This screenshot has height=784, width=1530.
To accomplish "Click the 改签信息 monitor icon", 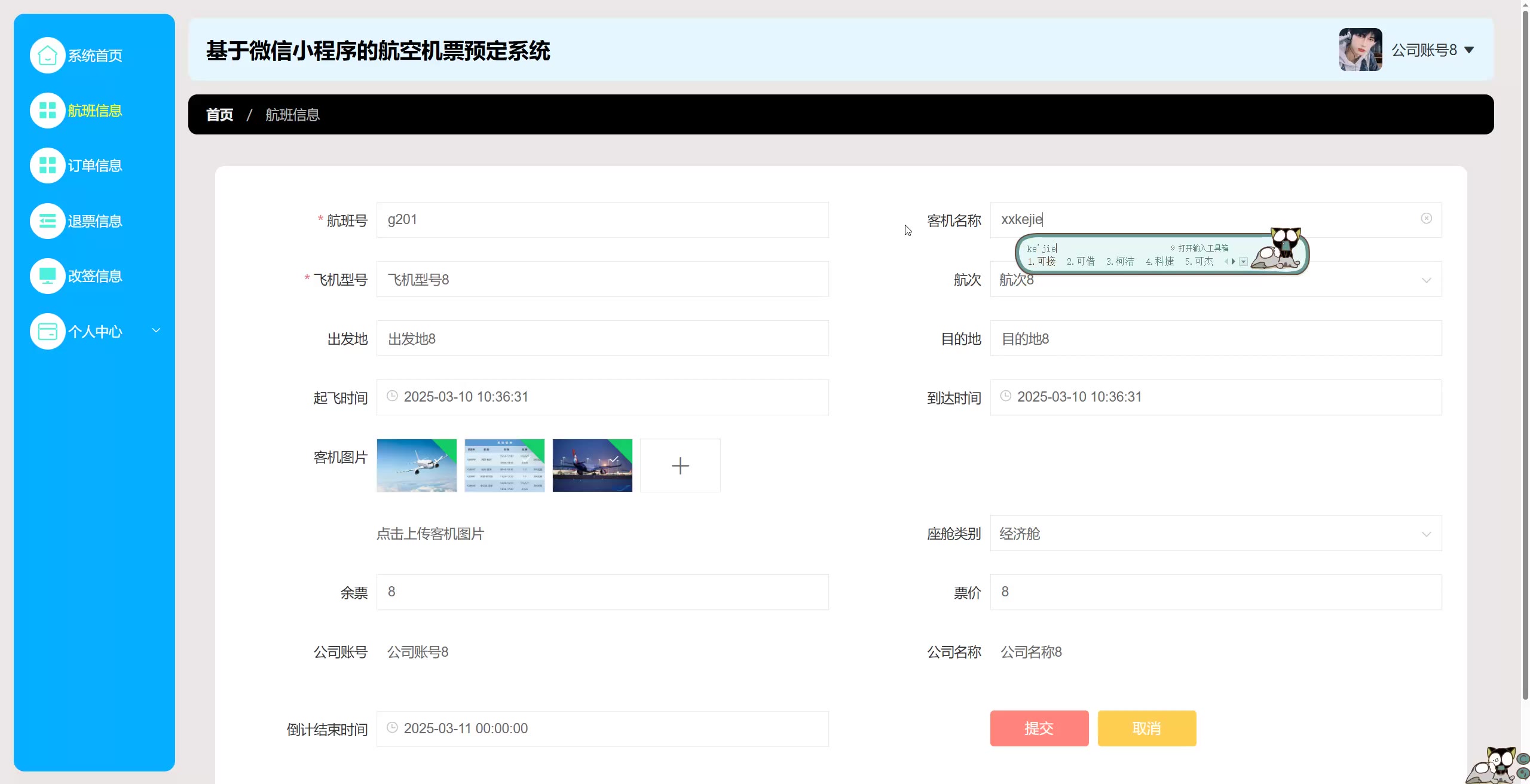I will 47,276.
